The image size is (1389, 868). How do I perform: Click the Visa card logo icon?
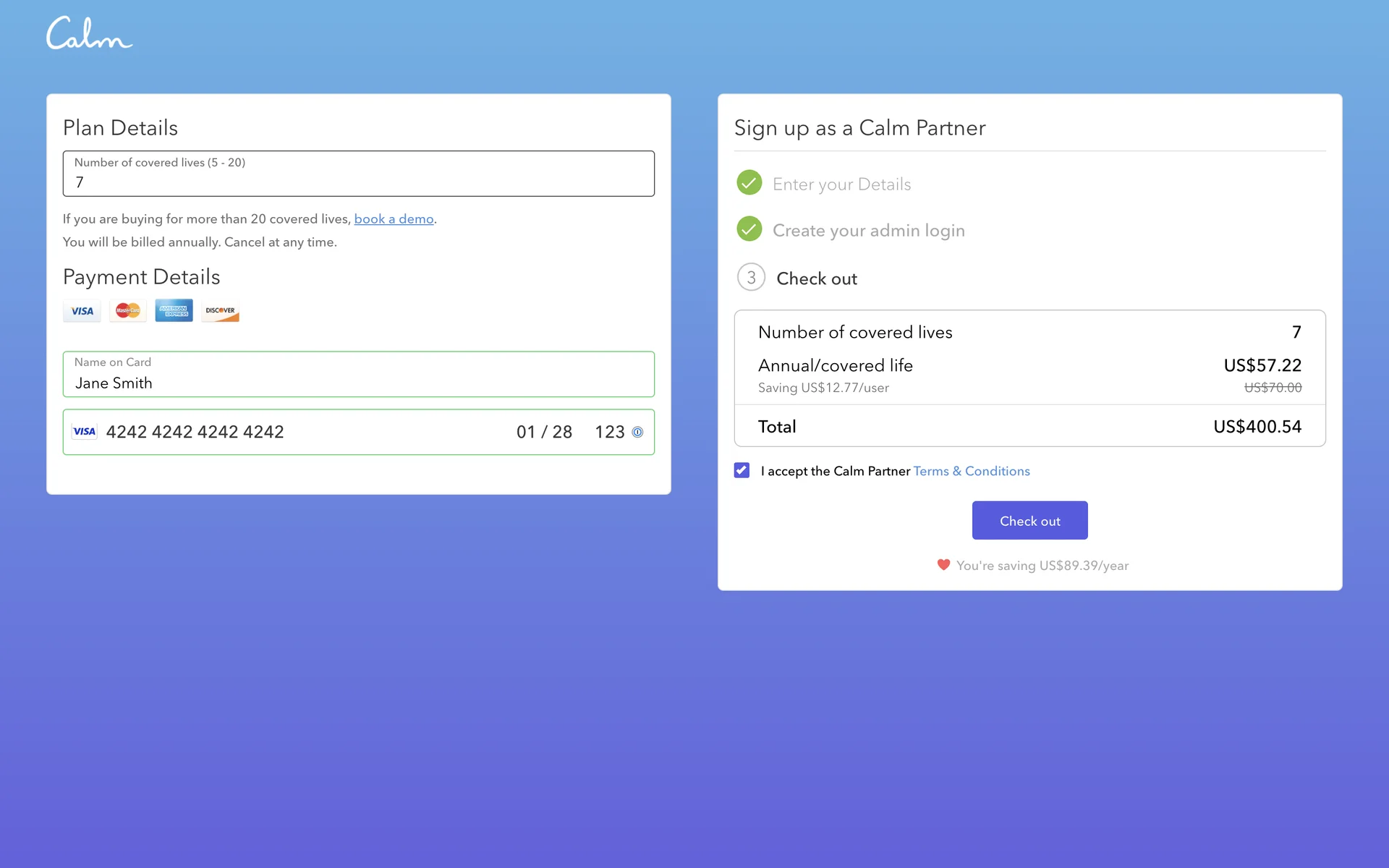[x=82, y=311]
